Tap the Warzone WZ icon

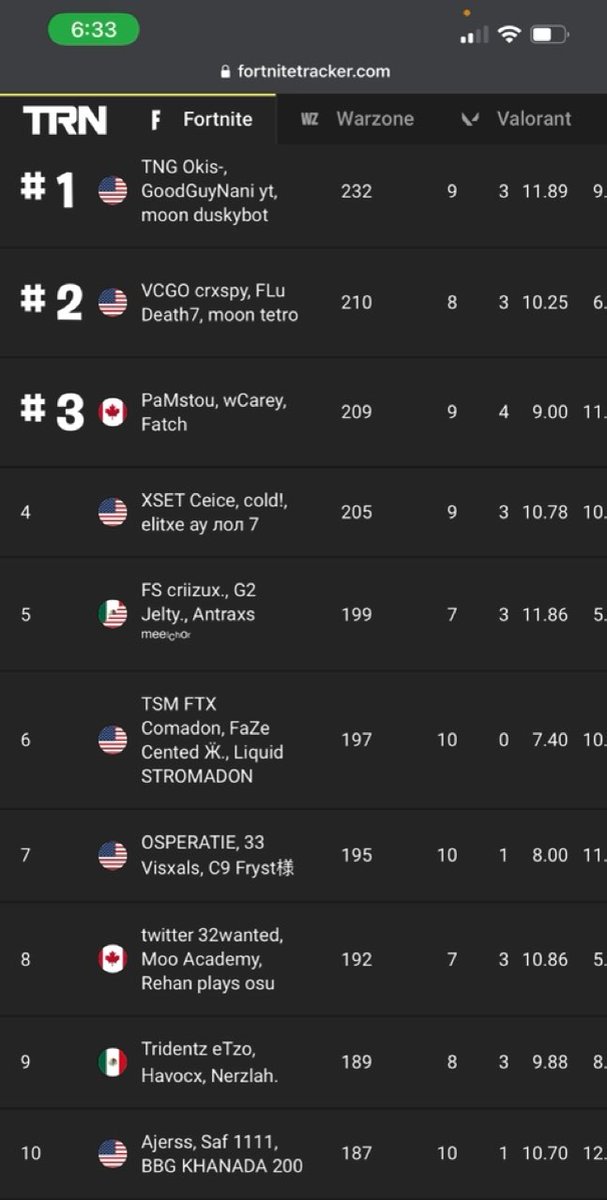[x=310, y=119]
